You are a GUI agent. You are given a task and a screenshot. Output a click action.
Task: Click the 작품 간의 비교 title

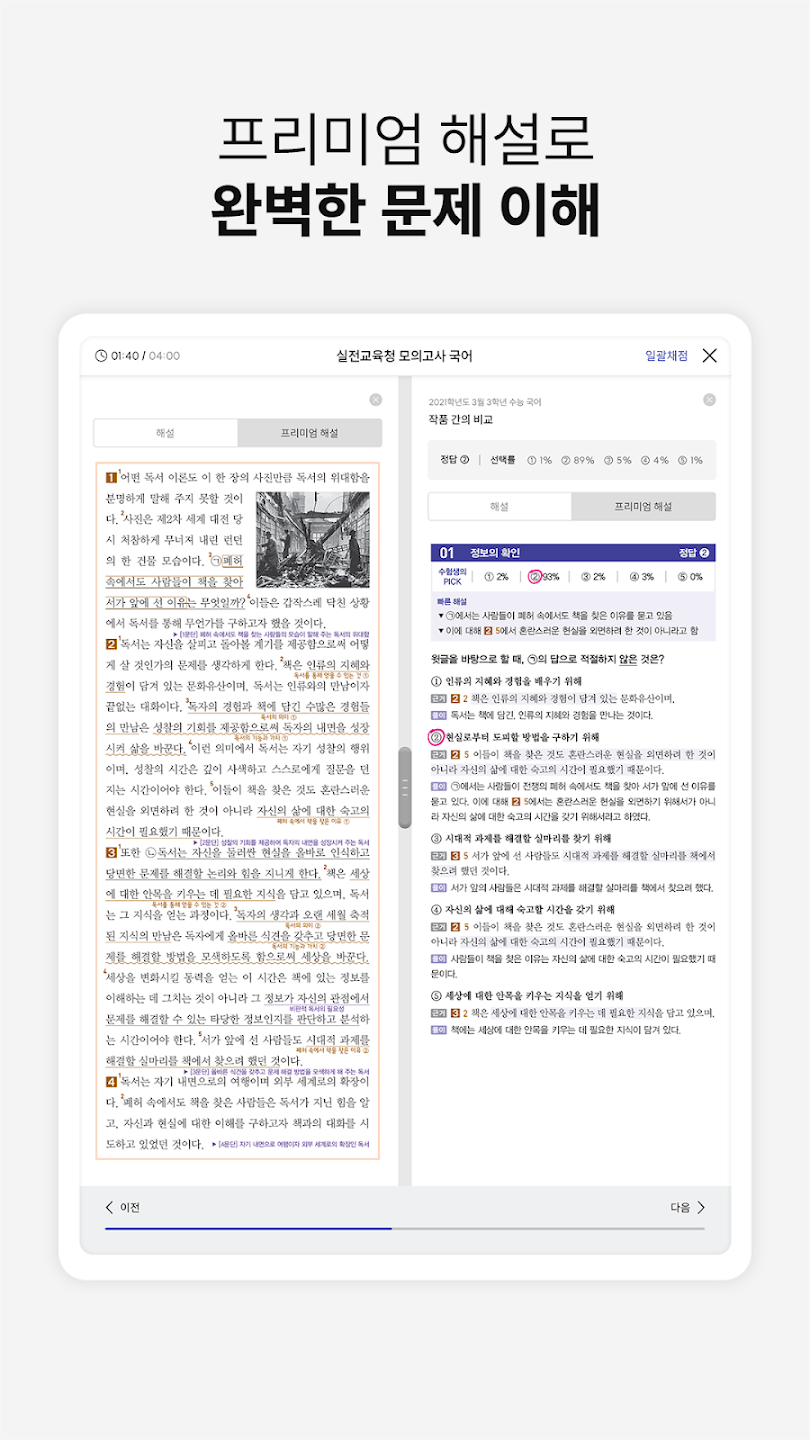click(x=460, y=420)
